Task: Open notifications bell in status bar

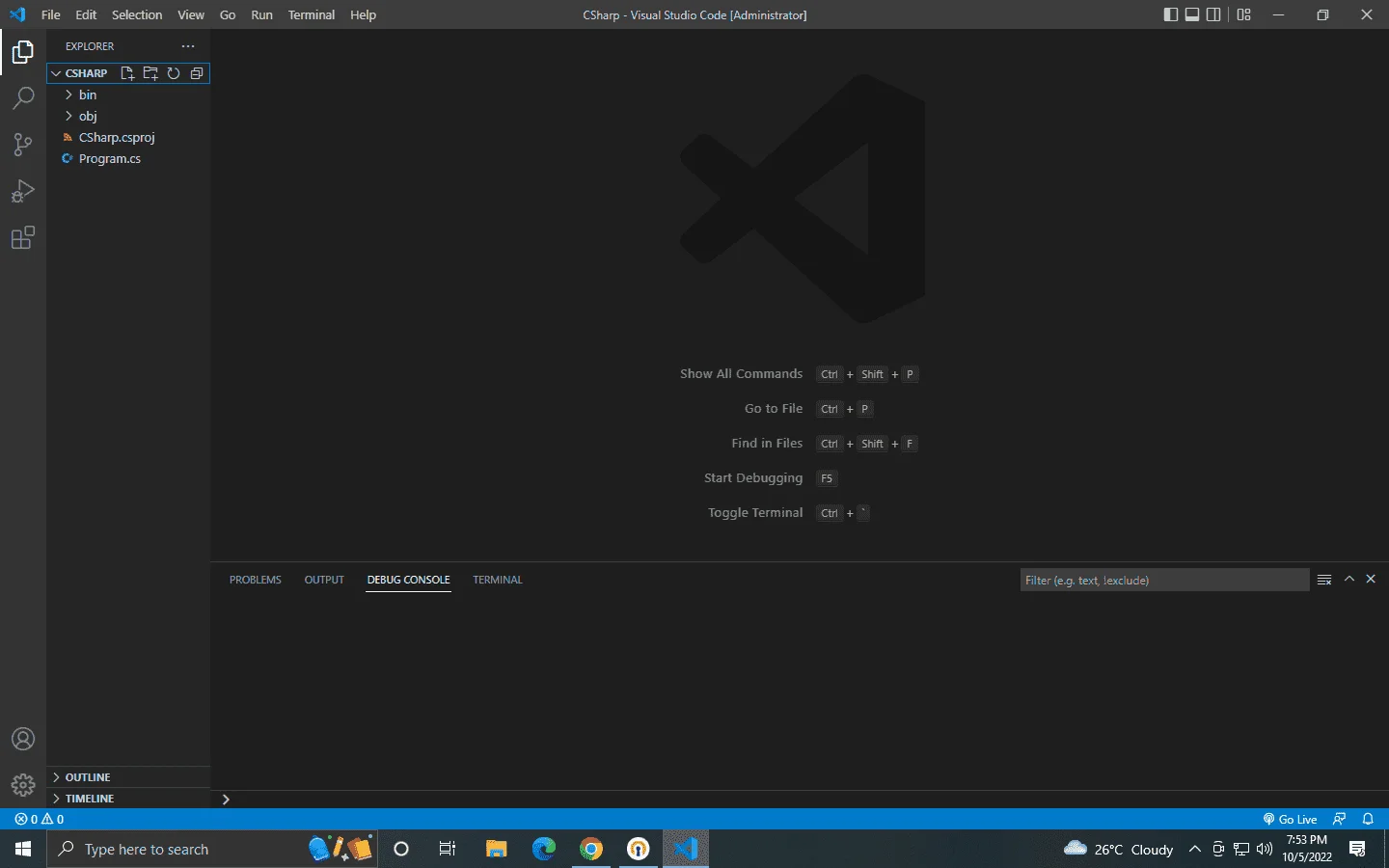Action: 1368,819
